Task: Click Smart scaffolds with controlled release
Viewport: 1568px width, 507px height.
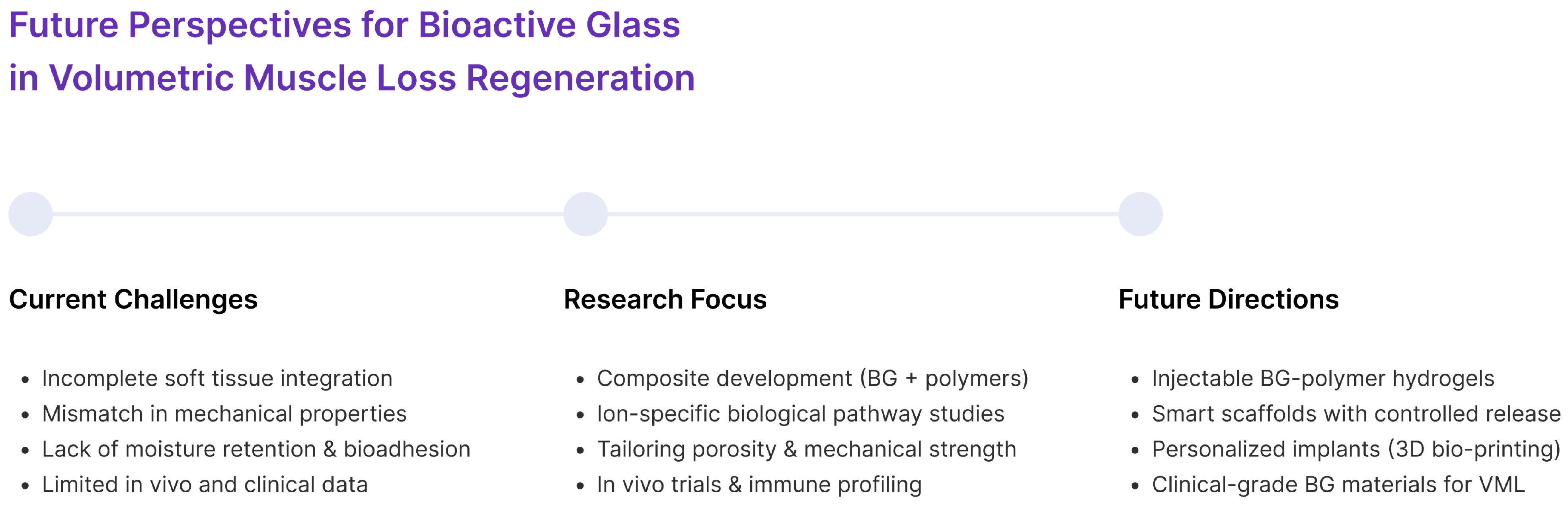Action: (x=1356, y=414)
